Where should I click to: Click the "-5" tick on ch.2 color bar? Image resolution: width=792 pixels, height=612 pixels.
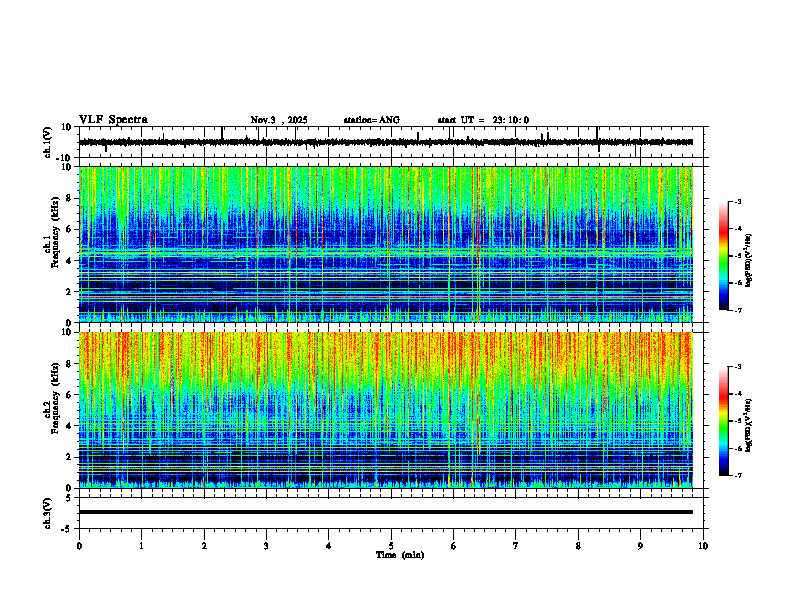(x=737, y=421)
